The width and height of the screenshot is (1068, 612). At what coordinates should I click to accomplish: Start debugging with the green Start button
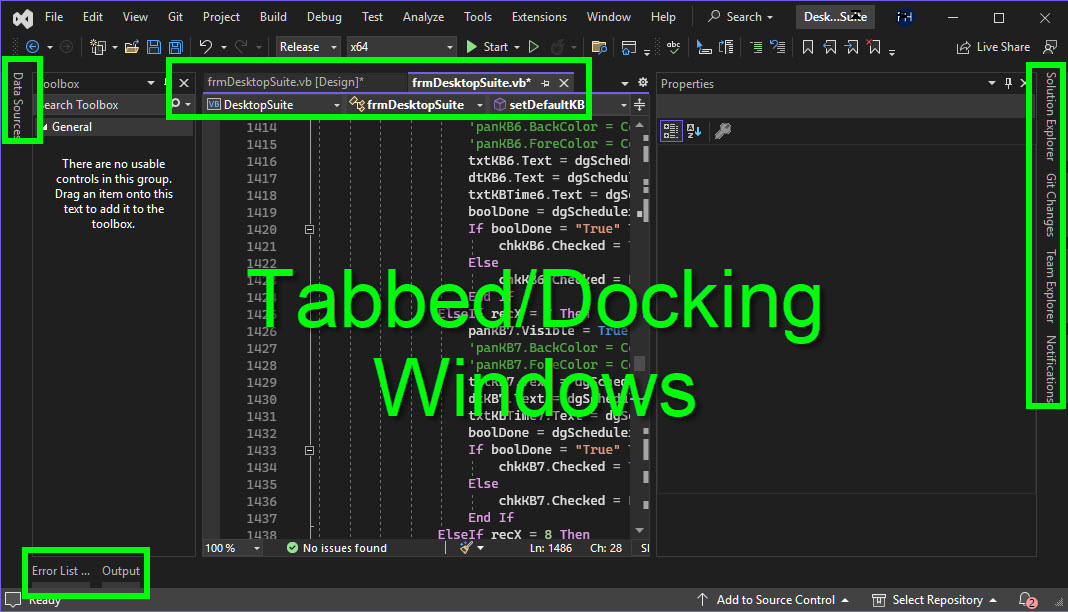point(487,47)
